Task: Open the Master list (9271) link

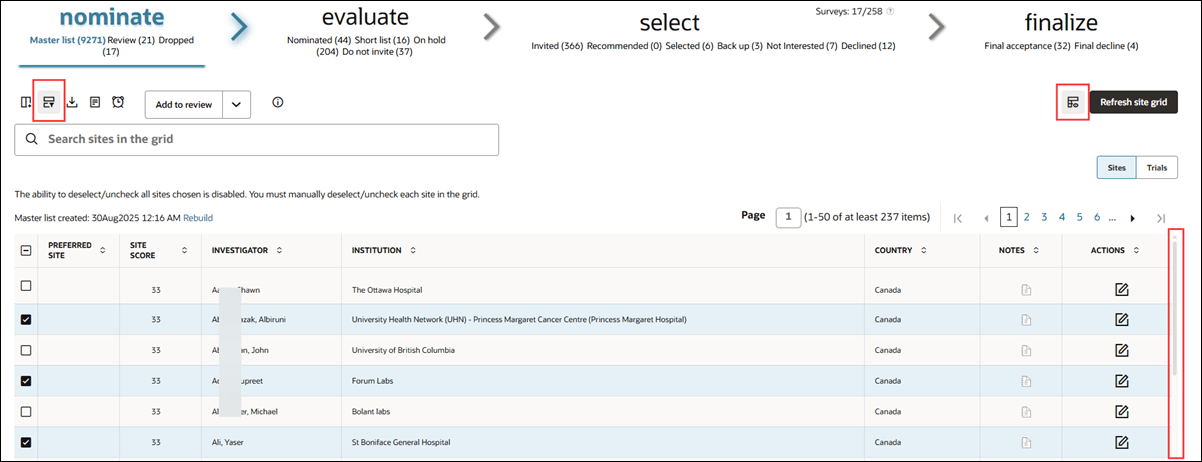Action: pyautogui.click(x=67, y=40)
